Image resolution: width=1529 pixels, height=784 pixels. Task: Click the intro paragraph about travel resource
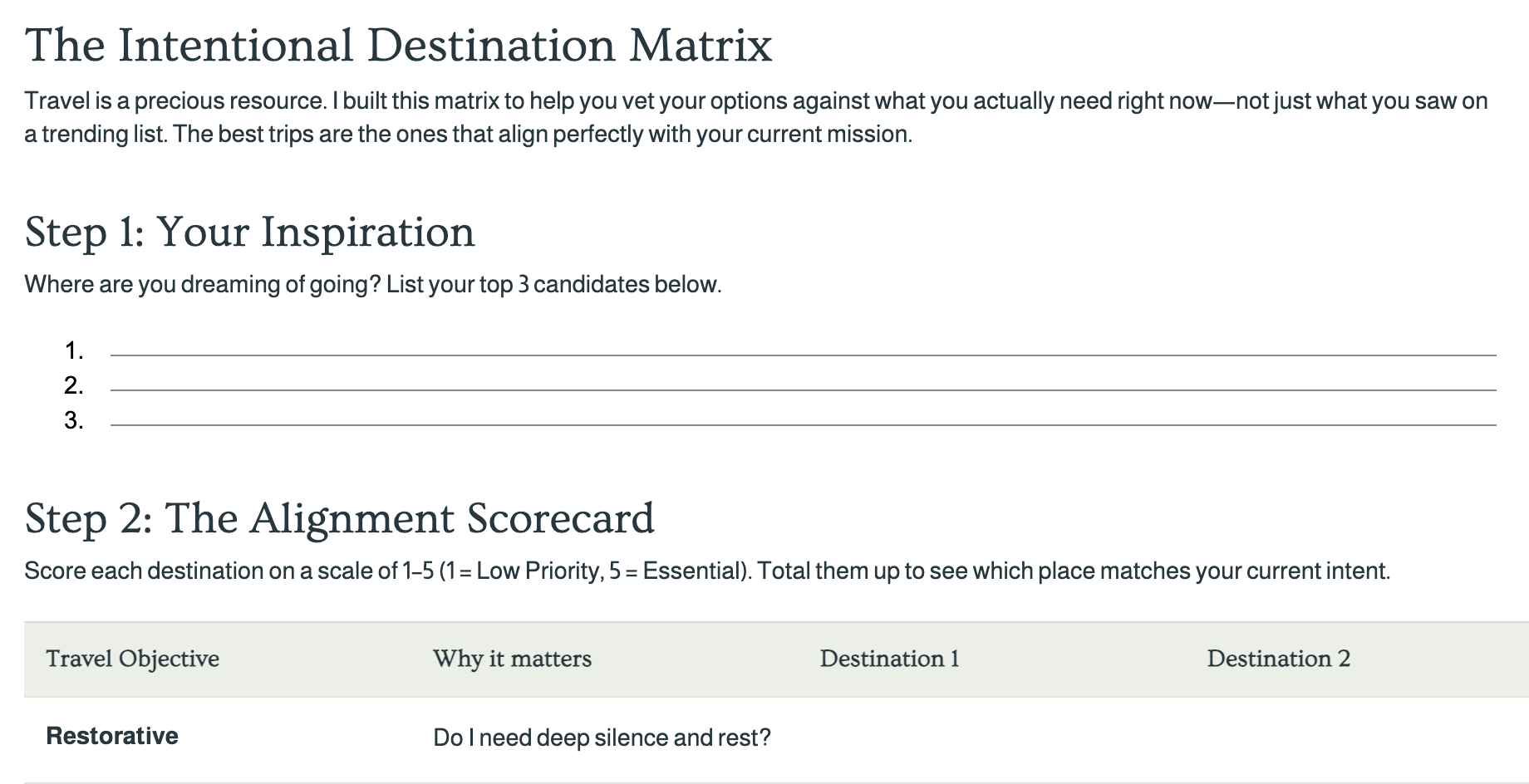pos(756,117)
